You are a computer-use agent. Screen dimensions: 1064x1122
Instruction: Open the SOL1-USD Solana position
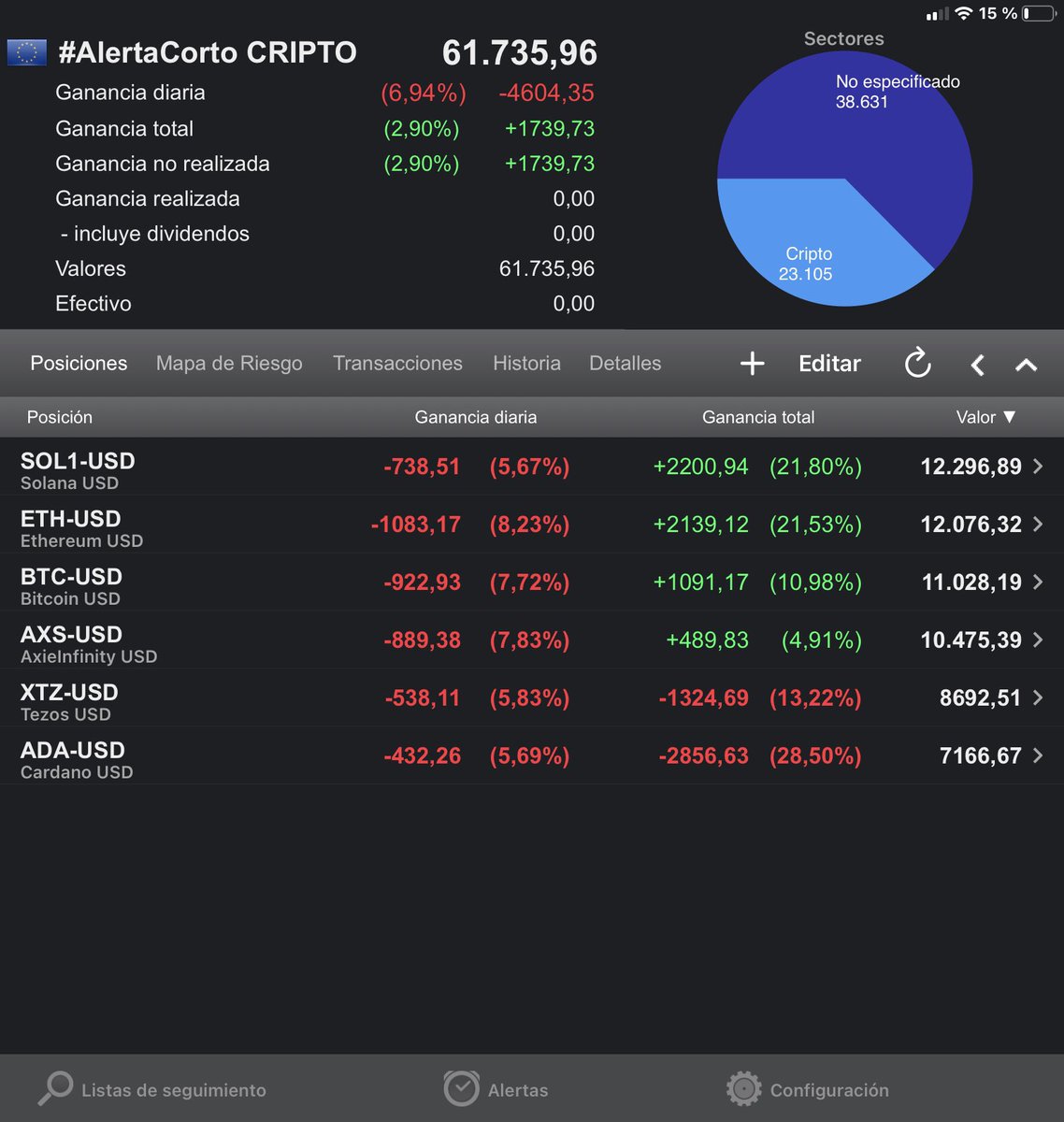click(532, 467)
